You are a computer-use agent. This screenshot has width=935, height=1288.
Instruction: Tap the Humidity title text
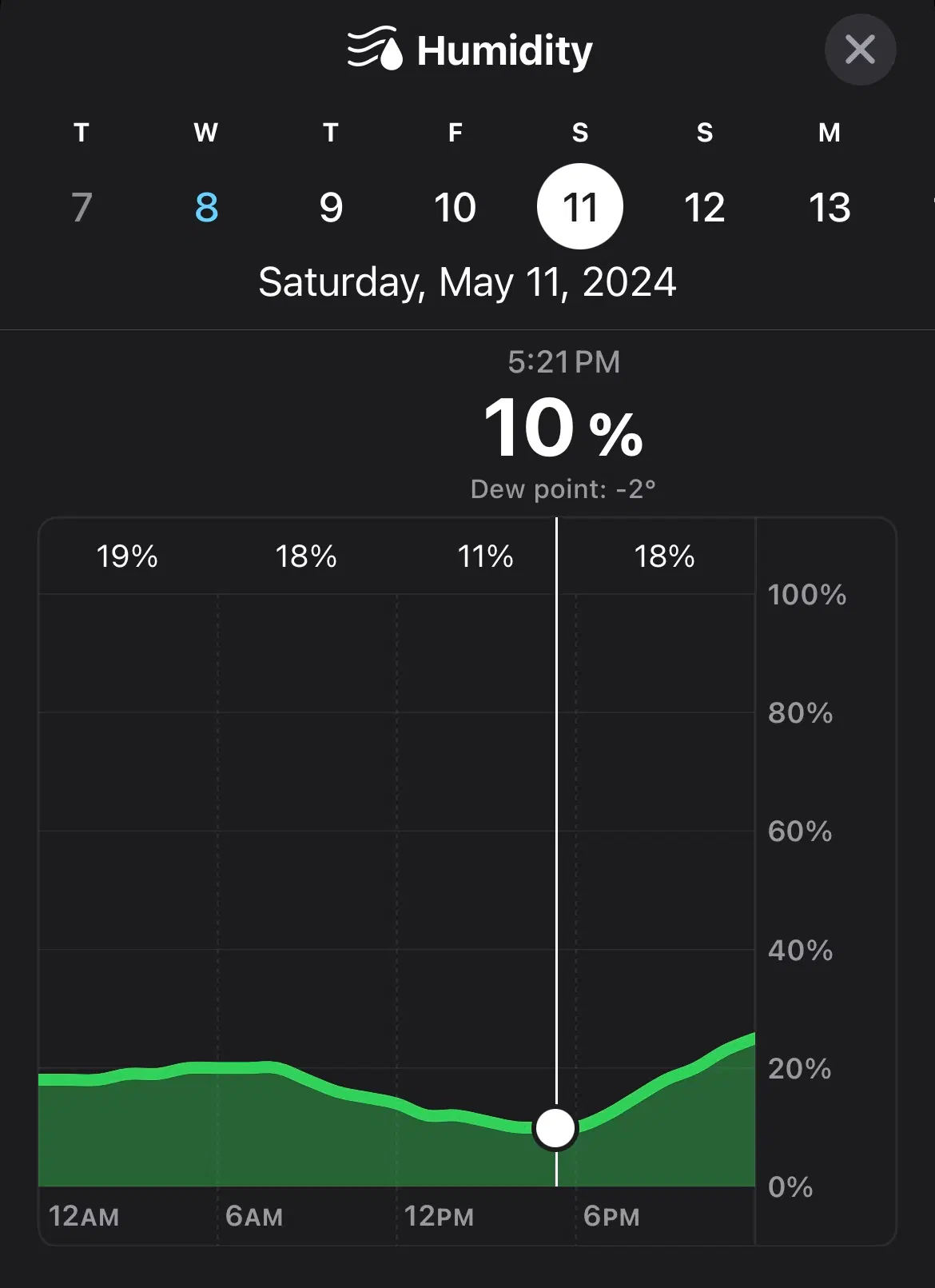(504, 51)
